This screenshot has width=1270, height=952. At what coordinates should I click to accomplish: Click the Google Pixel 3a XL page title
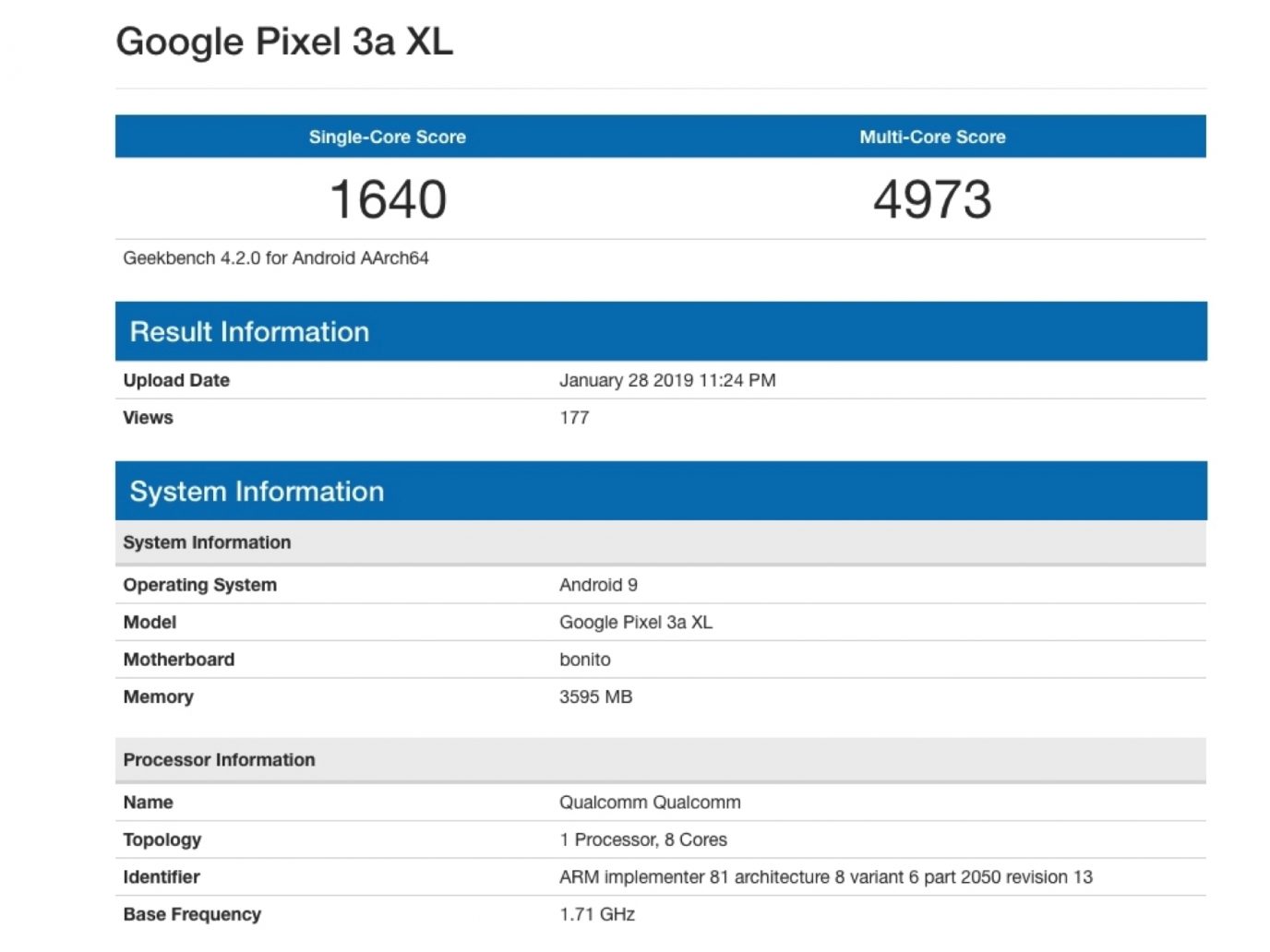(284, 42)
